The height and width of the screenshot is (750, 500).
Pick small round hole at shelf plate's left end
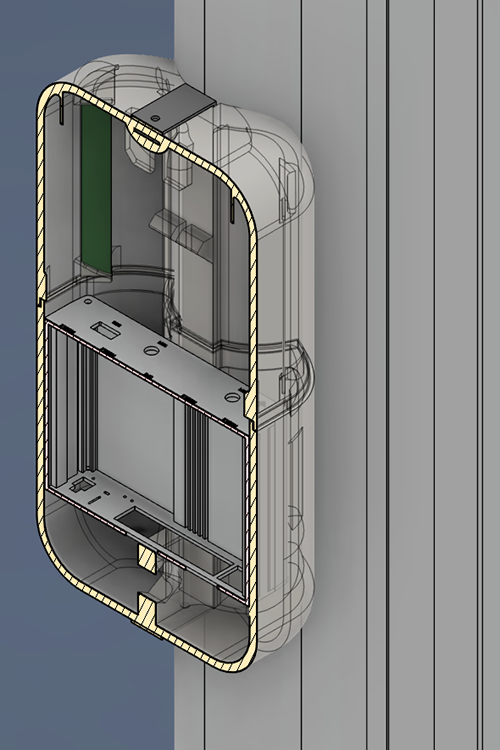pos(88,302)
